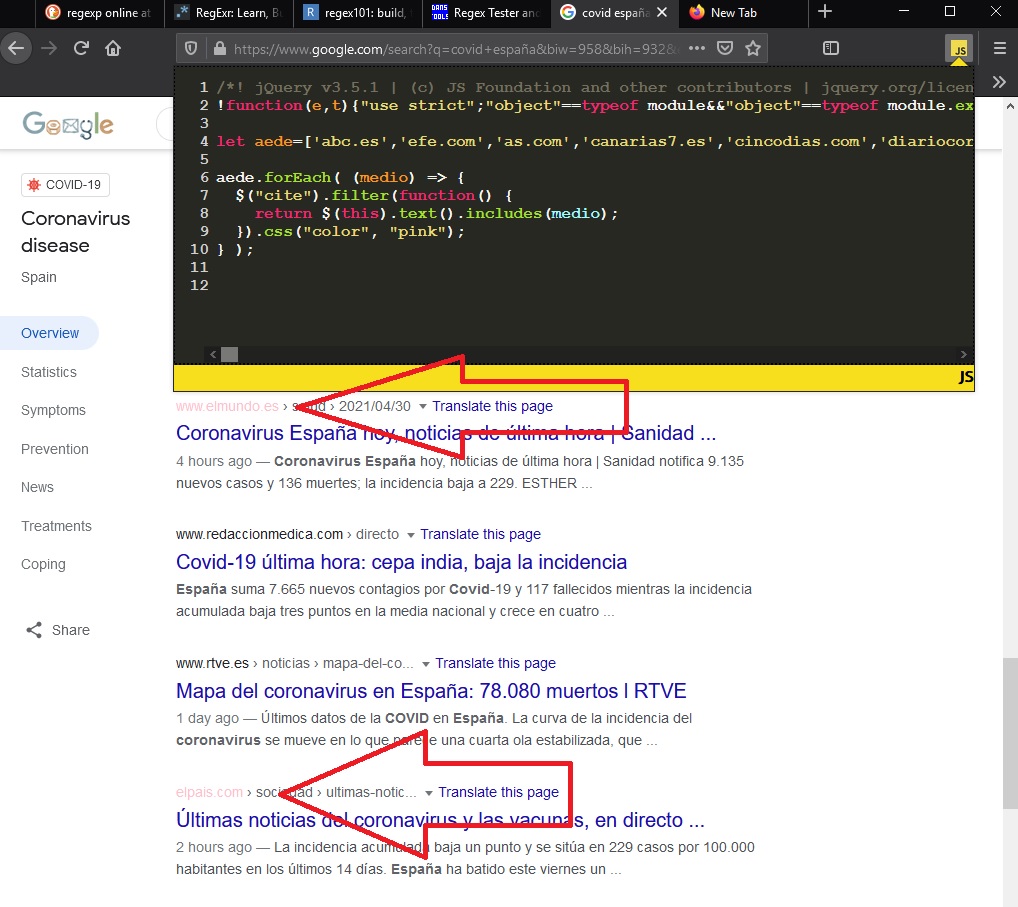Open the Firefox hamburger menu
The height and width of the screenshot is (907, 1018).
pos(999,48)
